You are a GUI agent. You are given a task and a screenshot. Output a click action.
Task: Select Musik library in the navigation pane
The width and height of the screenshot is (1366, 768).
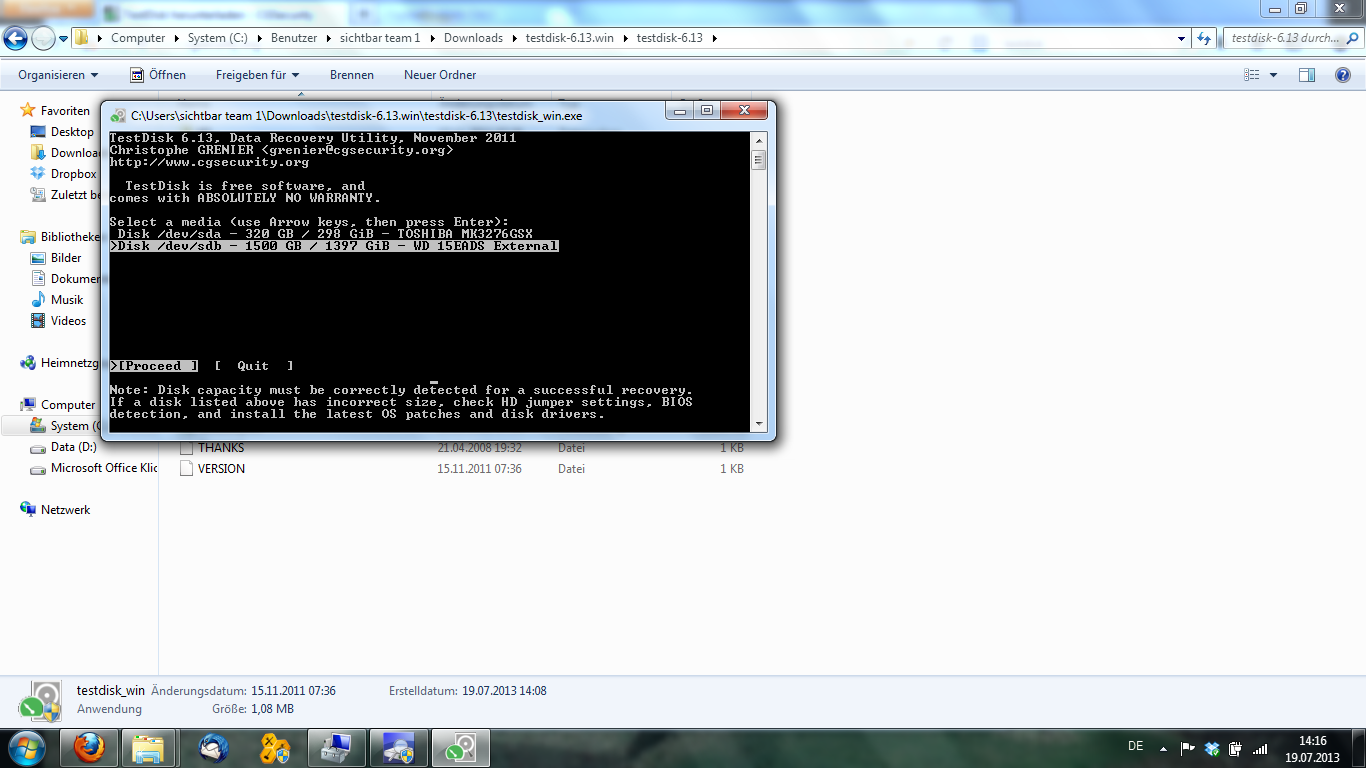click(67, 300)
